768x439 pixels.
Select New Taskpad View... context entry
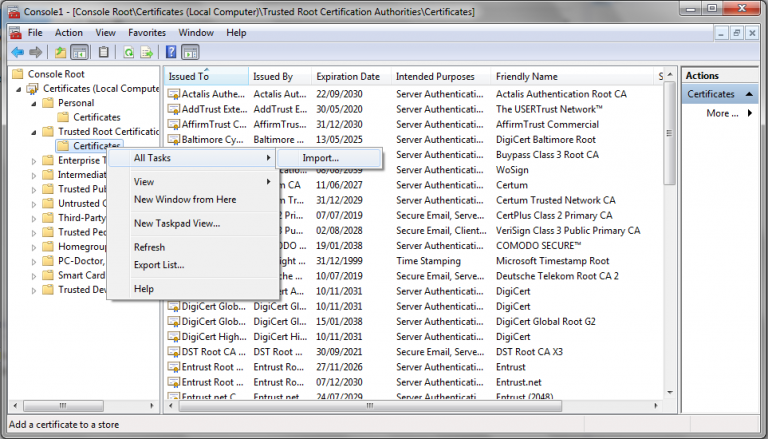(x=193, y=223)
